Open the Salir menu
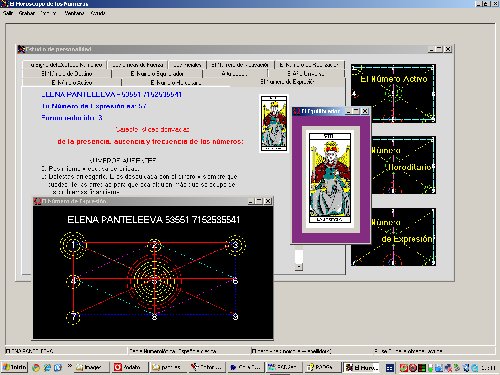The image size is (500, 375). click(x=8, y=13)
